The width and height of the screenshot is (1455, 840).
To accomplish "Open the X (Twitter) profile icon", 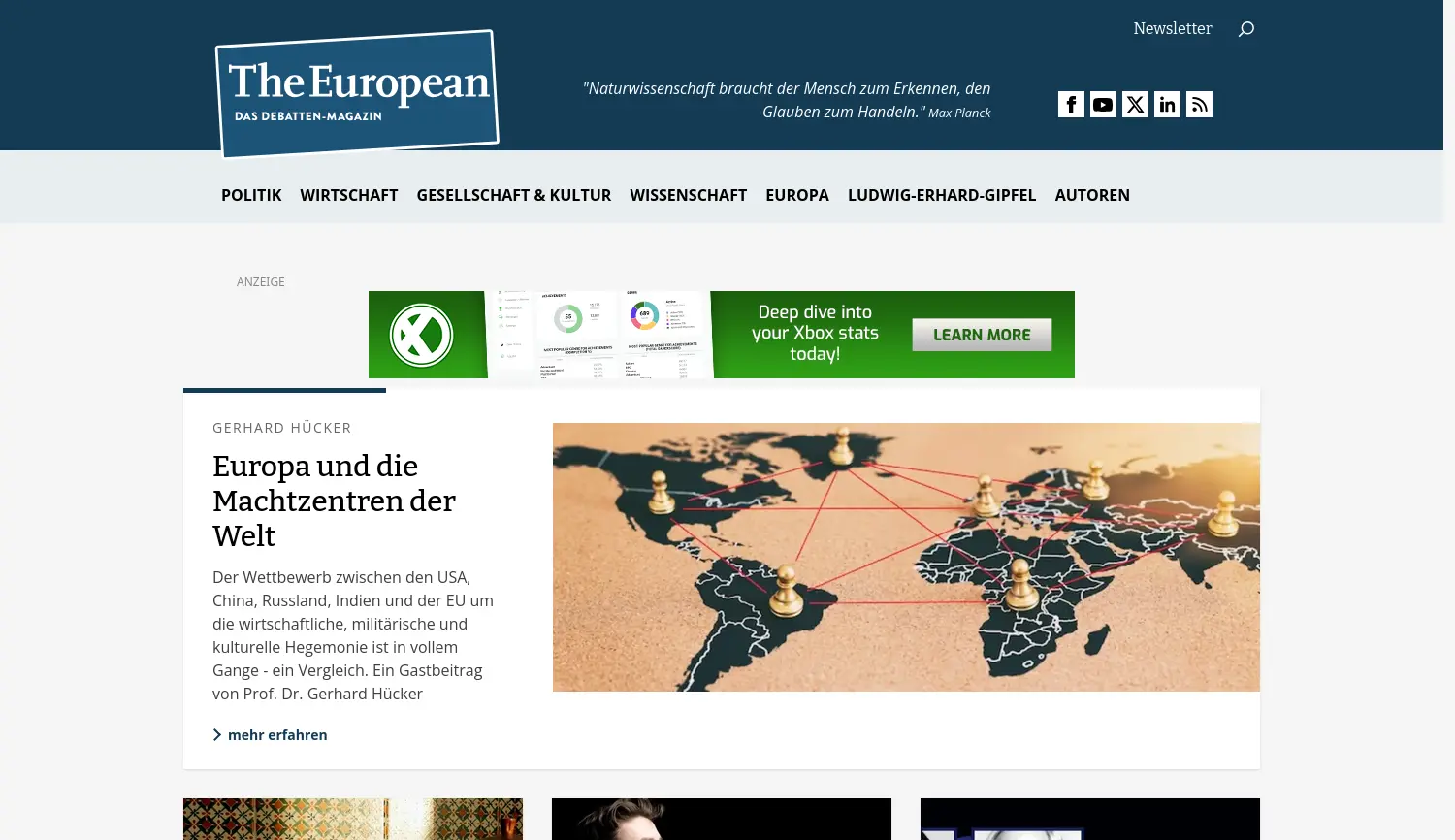I will (x=1135, y=104).
